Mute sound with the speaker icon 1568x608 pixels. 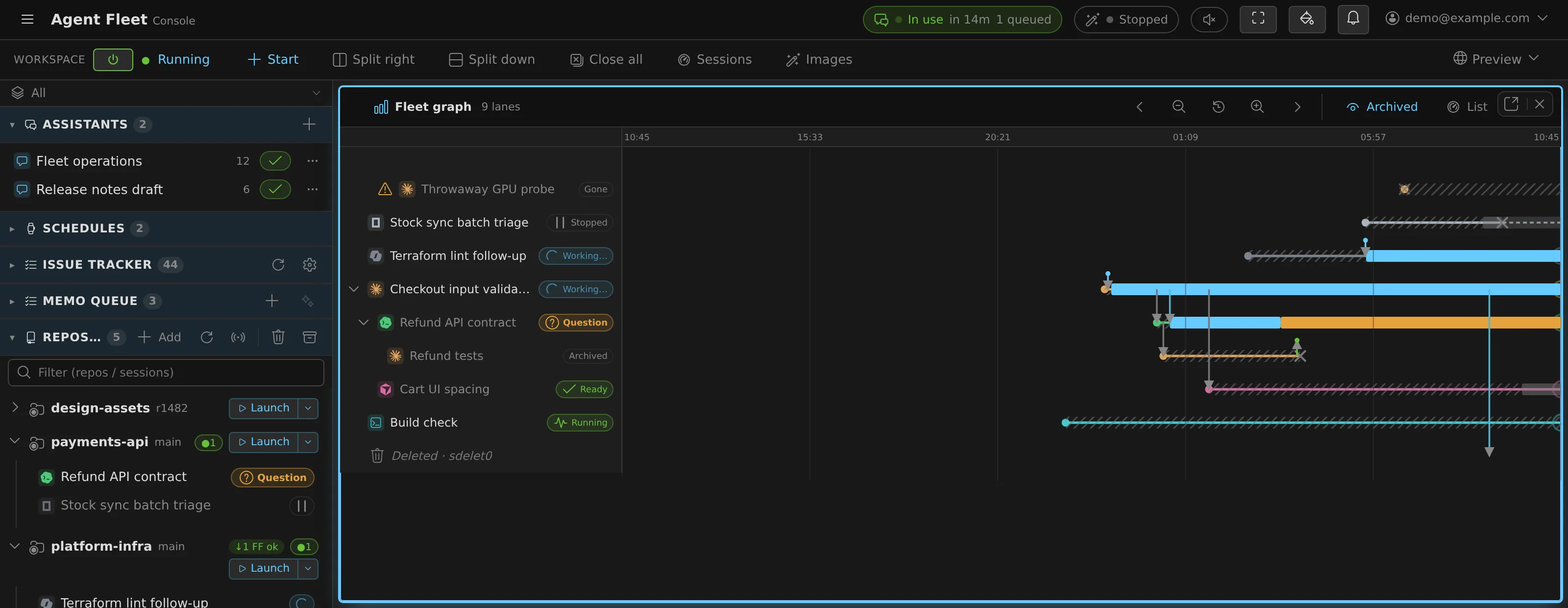pyautogui.click(x=1209, y=20)
